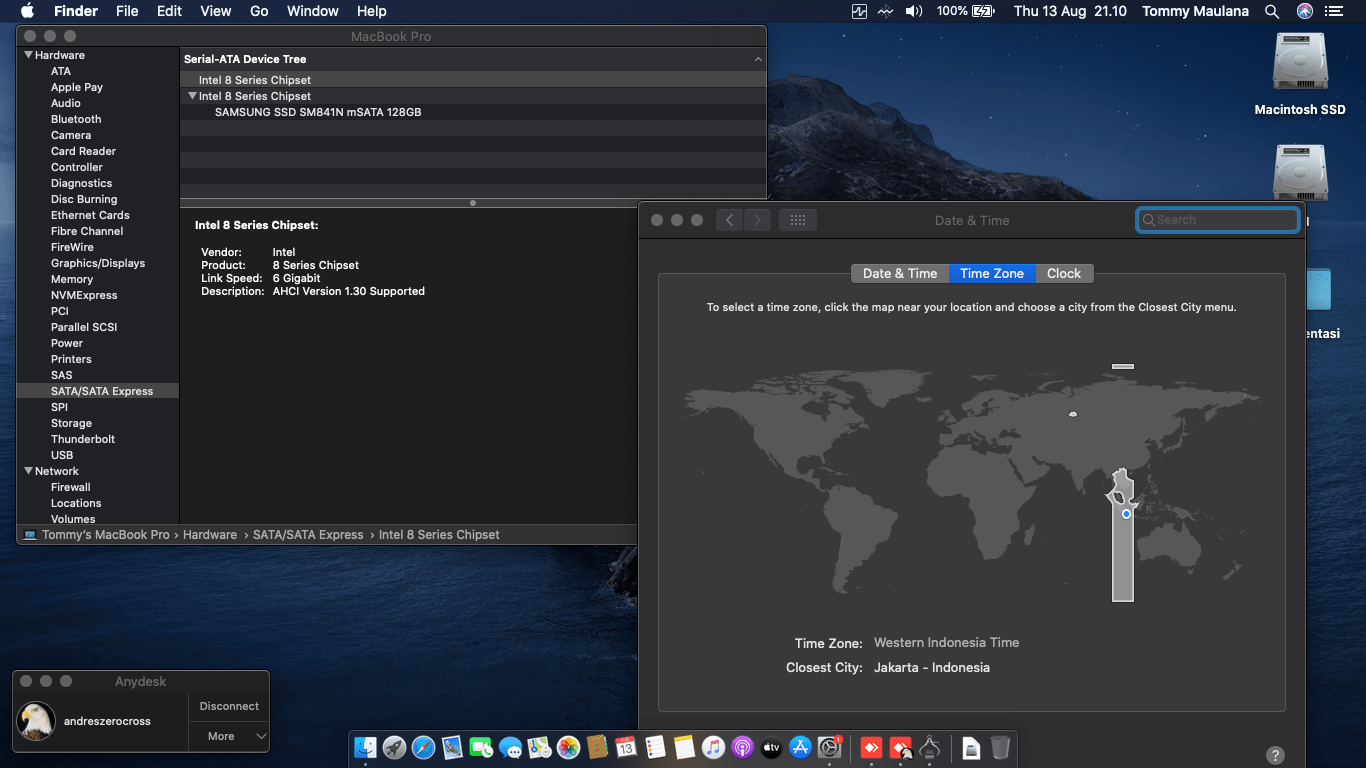The image size is (1366, 768).
Task: Click the Disconnect button in Anydesk
Action: click(x=229, y=706)
